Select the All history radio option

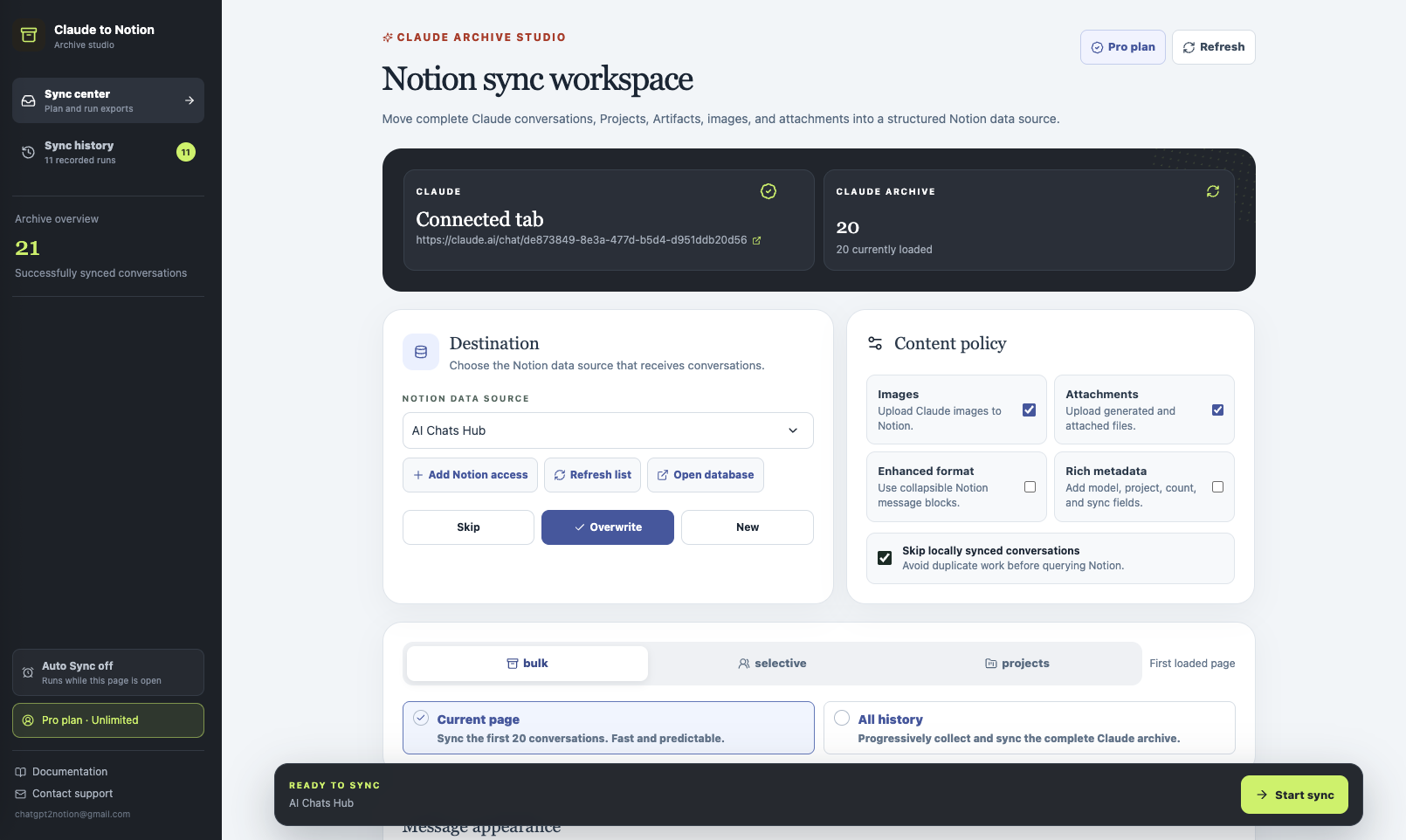842,718
